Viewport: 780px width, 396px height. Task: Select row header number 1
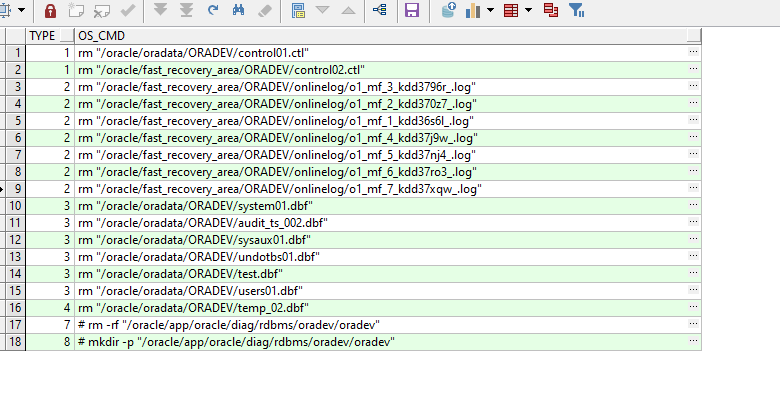coord(15,53)
